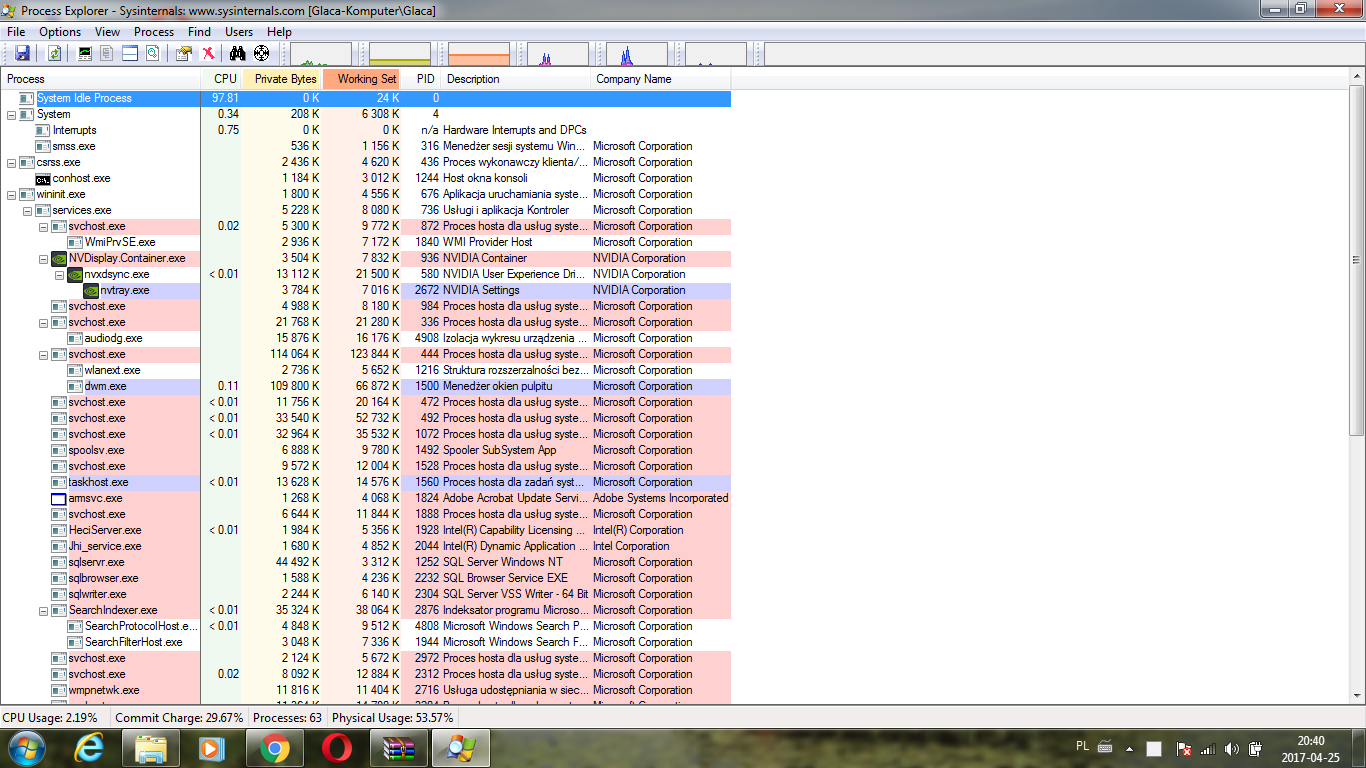
Task: Click the DLL/Handle view toolbar icon
Action: click(153, 53)
